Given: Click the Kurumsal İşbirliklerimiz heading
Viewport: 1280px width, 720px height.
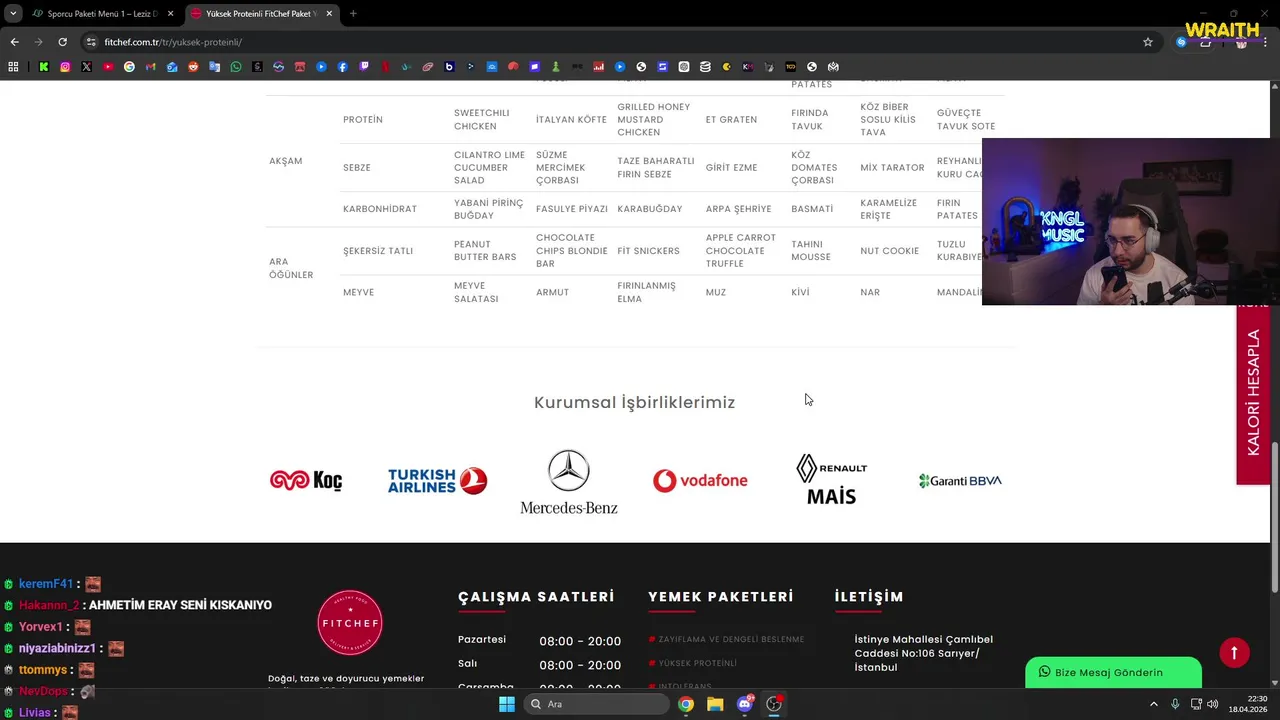Looking at the screenshot, I should [x=635, y=402].
